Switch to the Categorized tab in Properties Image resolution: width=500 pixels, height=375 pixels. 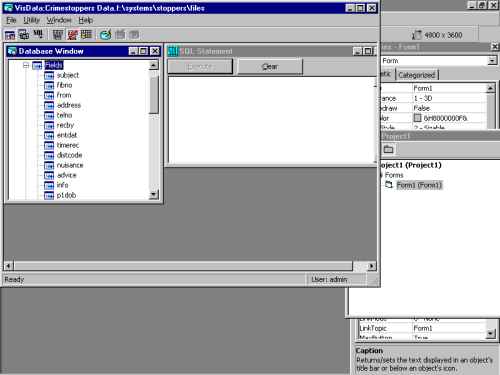[417, 75]
